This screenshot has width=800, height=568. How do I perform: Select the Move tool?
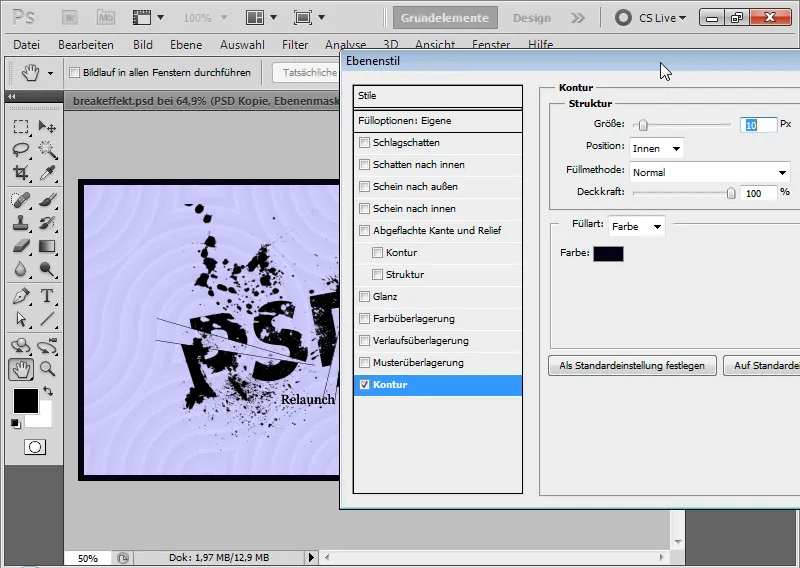(x=47, y=126)
